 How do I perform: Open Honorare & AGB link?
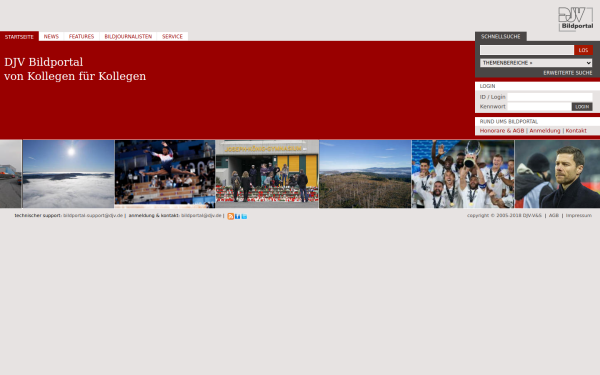(502, 130)
